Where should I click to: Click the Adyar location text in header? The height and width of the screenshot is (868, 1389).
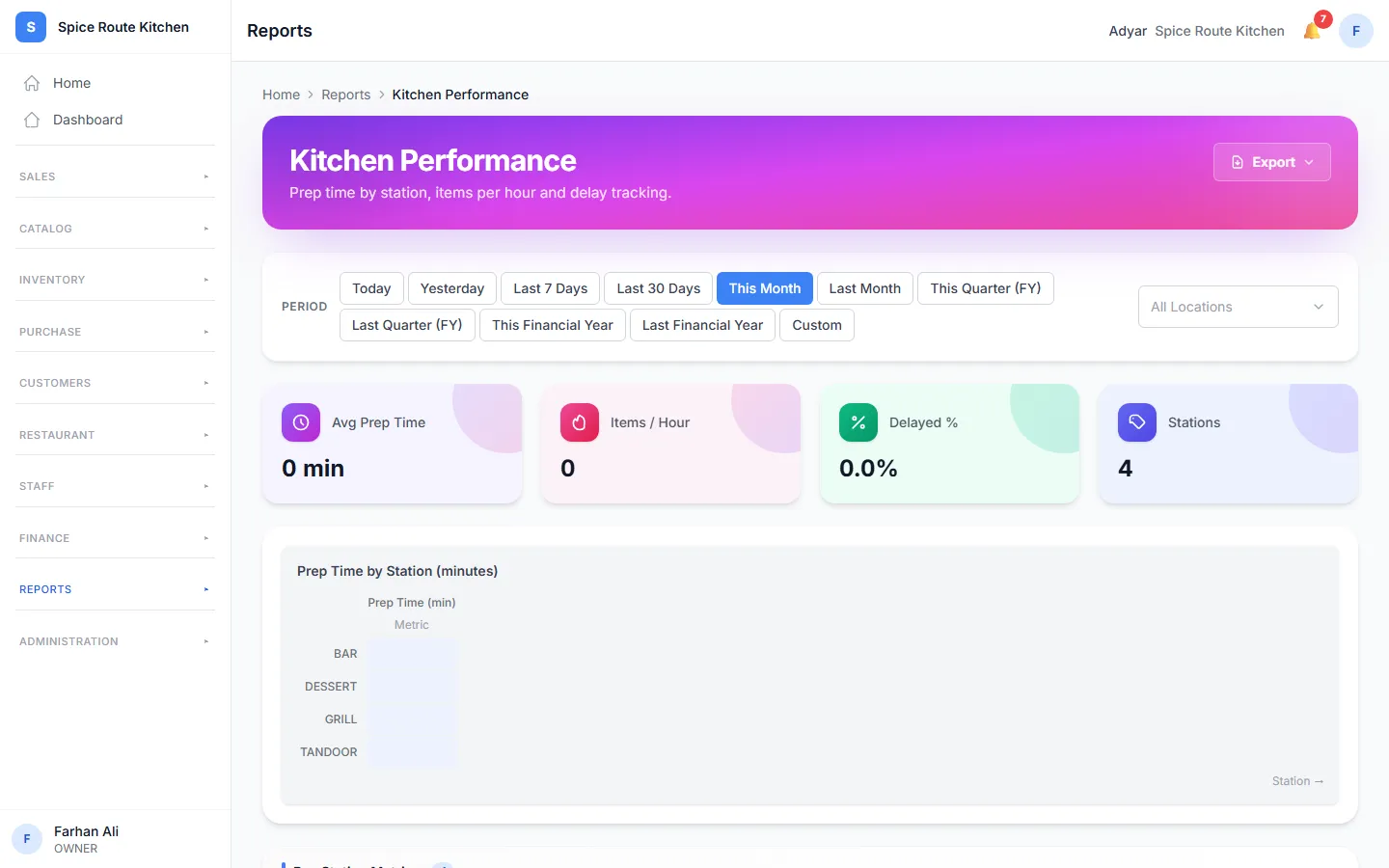tap(1128, 31)
